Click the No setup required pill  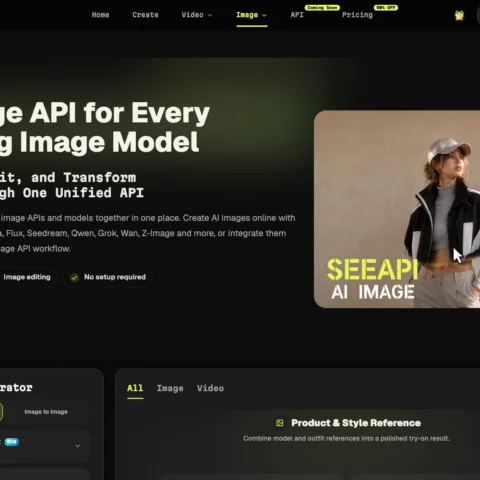tap(108, 277)
